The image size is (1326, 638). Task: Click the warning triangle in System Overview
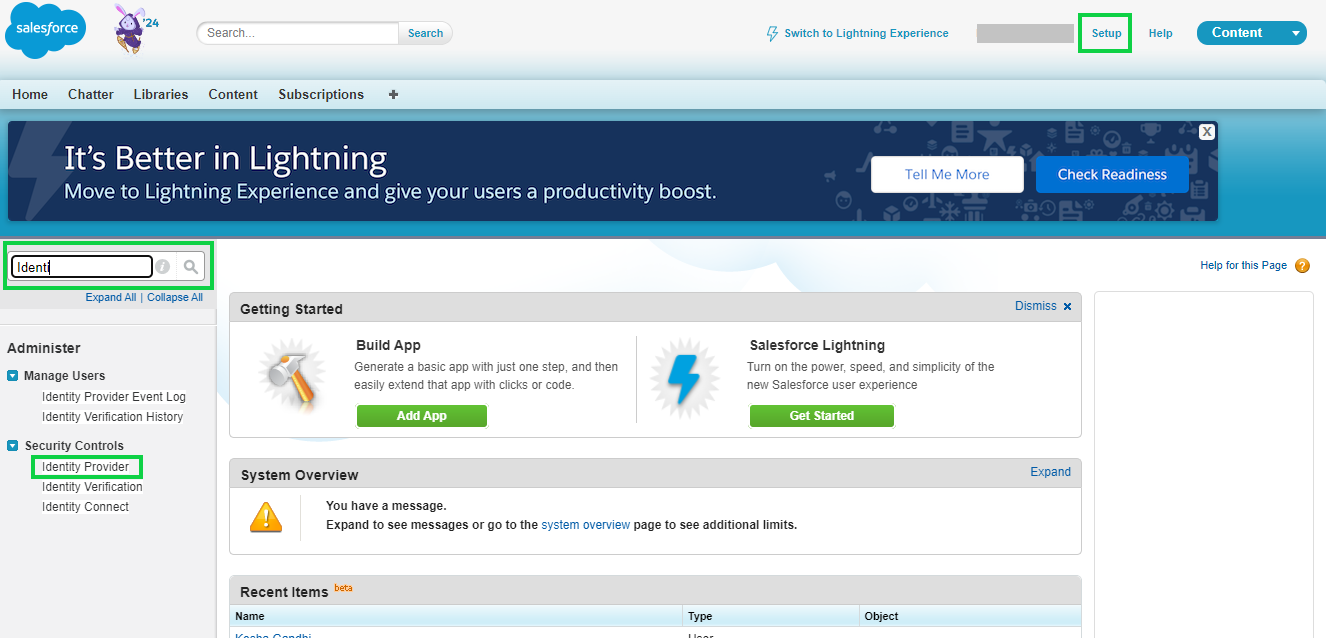pos(266,517)
